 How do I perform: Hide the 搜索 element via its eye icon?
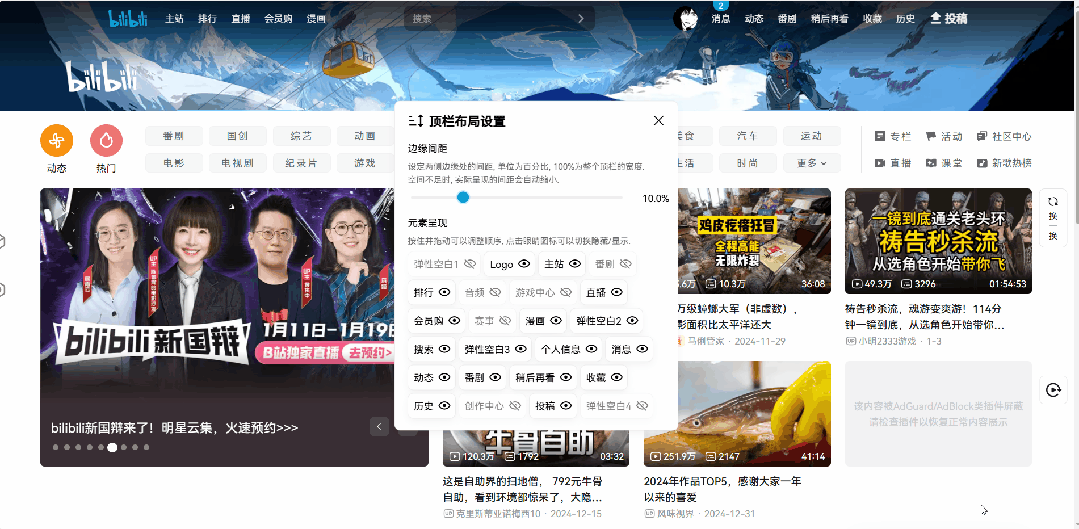(x=445, y=349)
